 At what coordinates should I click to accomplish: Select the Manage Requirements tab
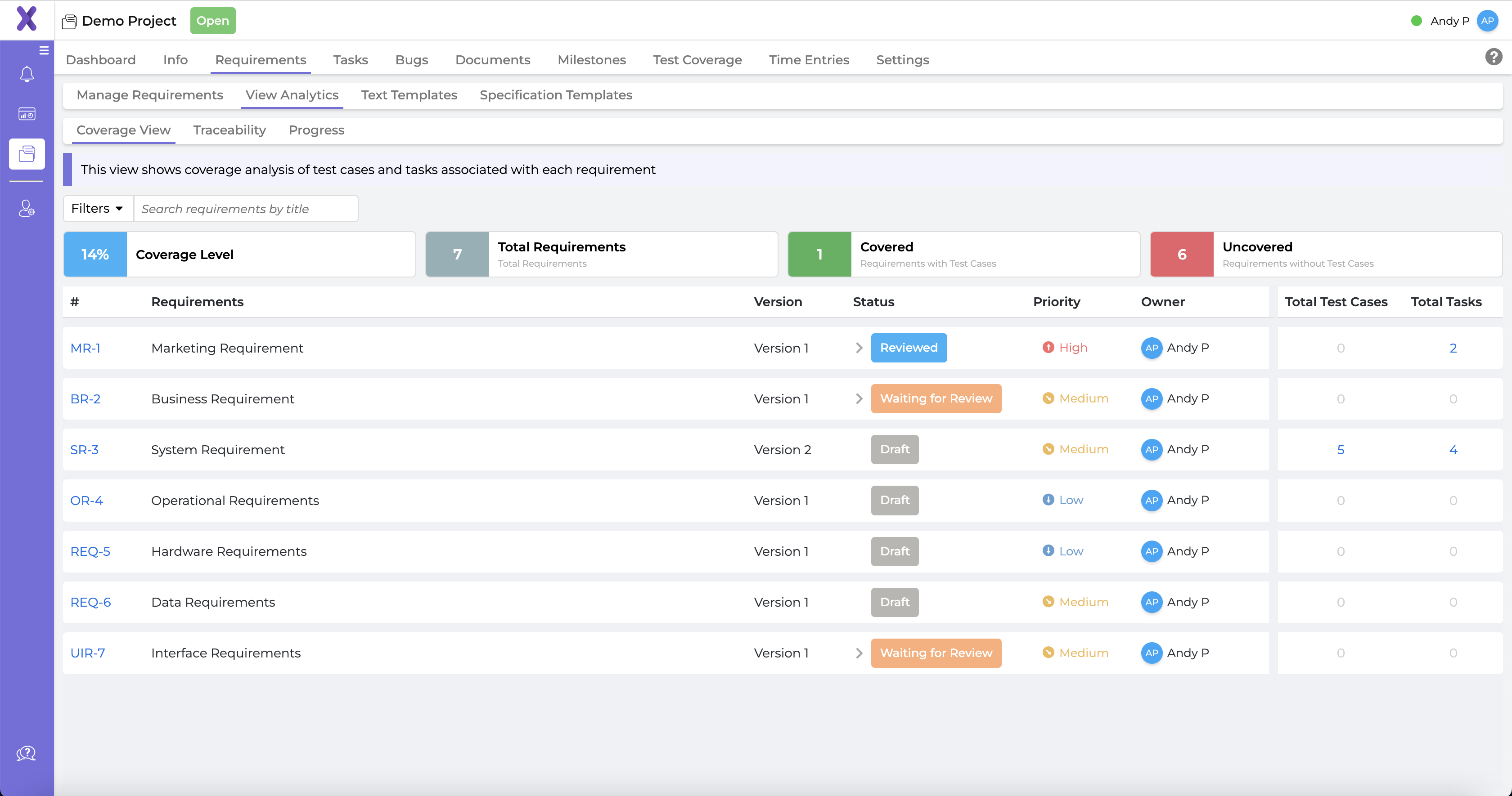click(150, 95)
